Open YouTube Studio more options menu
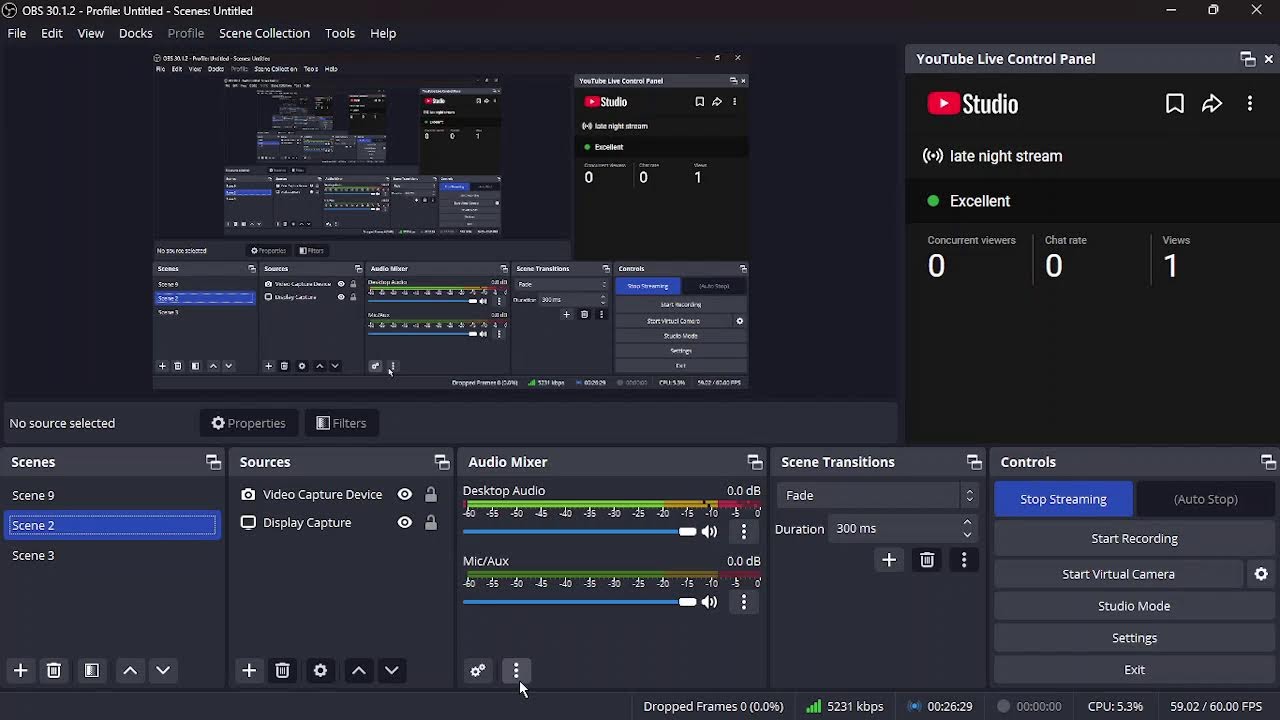The width and height of the screenshot is (1280, 720). [1250, 104]
